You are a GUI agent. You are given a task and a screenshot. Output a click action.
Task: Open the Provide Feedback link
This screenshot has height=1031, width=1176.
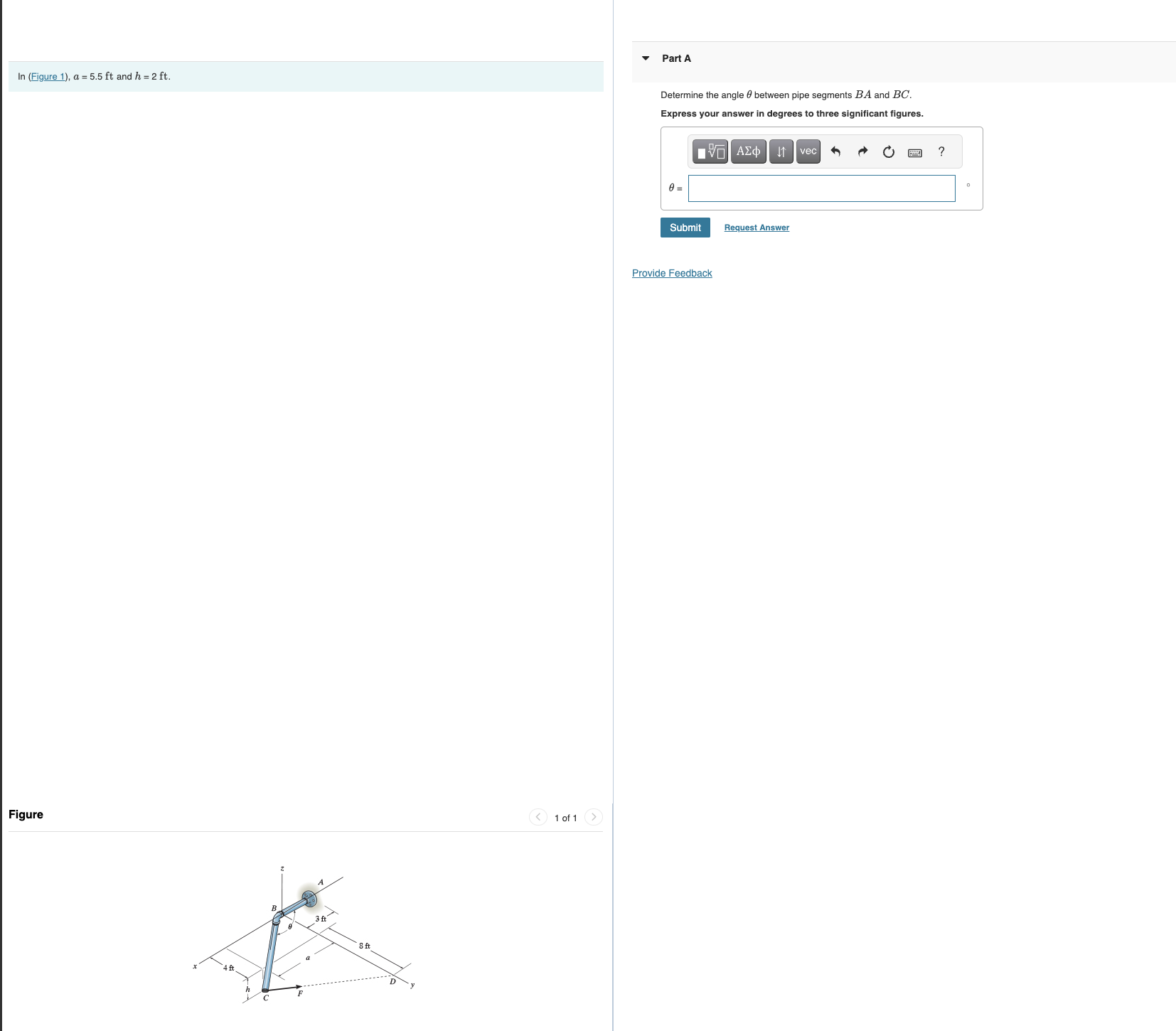click(x=672, y=273)
